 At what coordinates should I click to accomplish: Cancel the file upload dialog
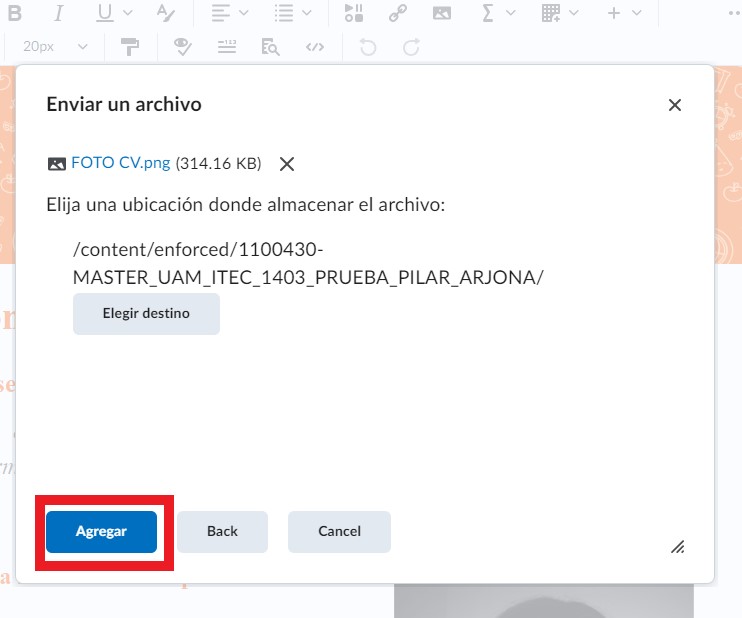pos(339,532)
